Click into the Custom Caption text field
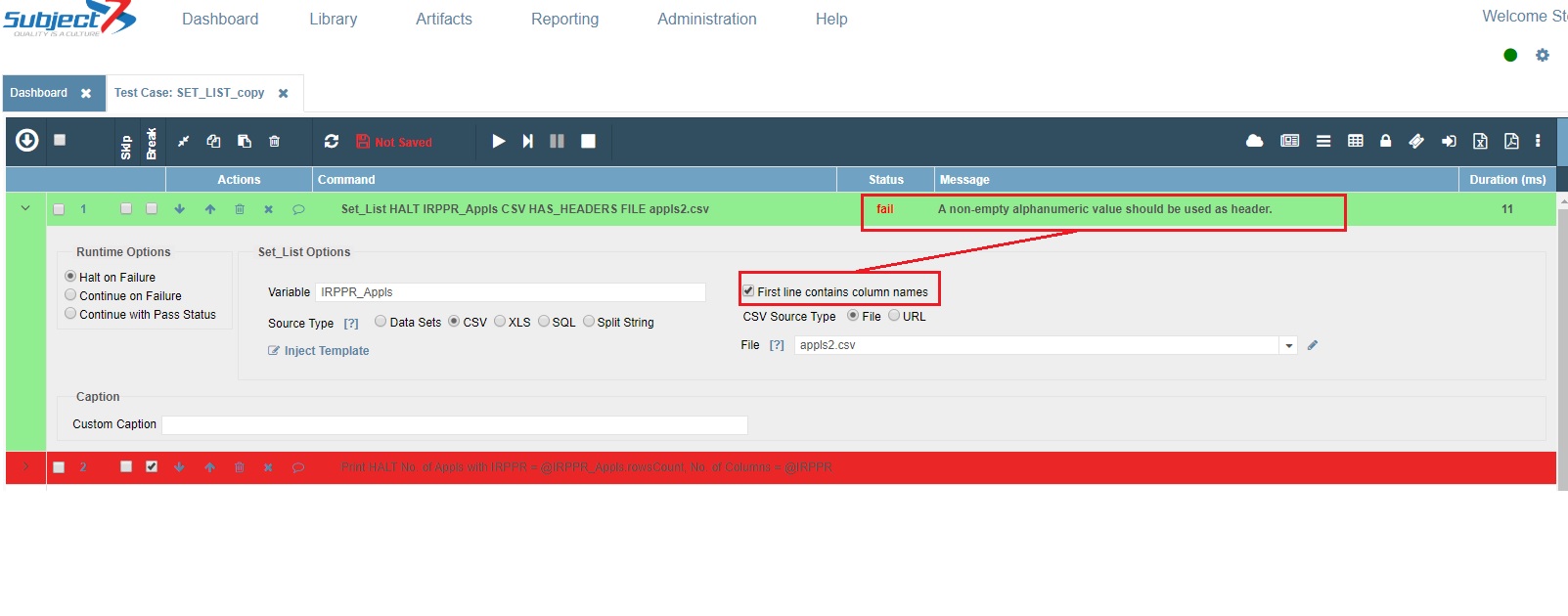The width and height of the screenshot is (1568, 616). coord(454,424)
